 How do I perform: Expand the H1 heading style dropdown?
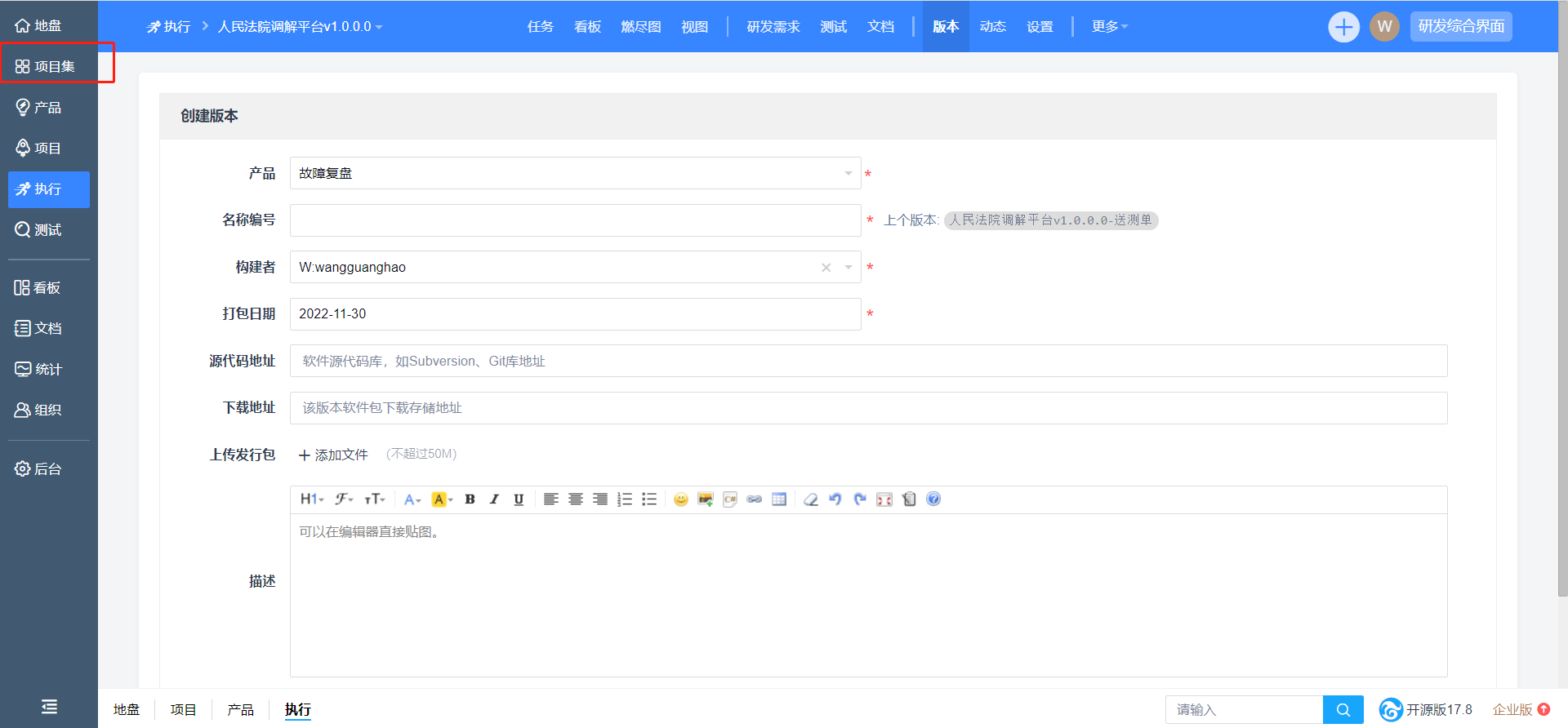[312, 499]
